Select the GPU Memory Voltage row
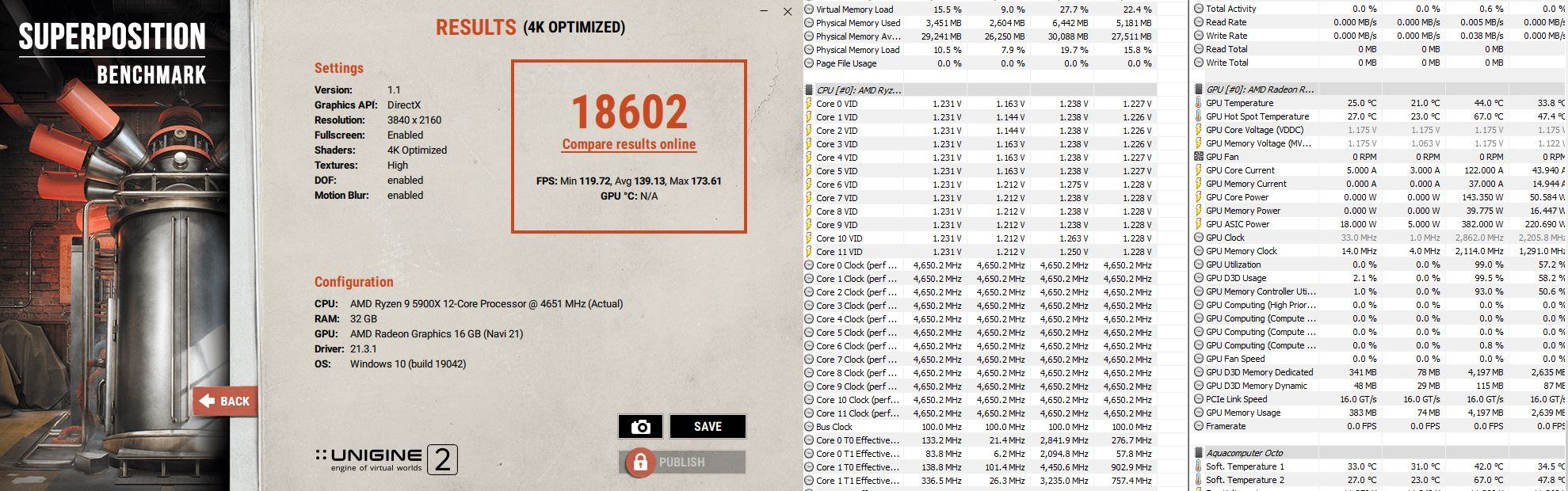1568x491 pixels. [1379, 143]
